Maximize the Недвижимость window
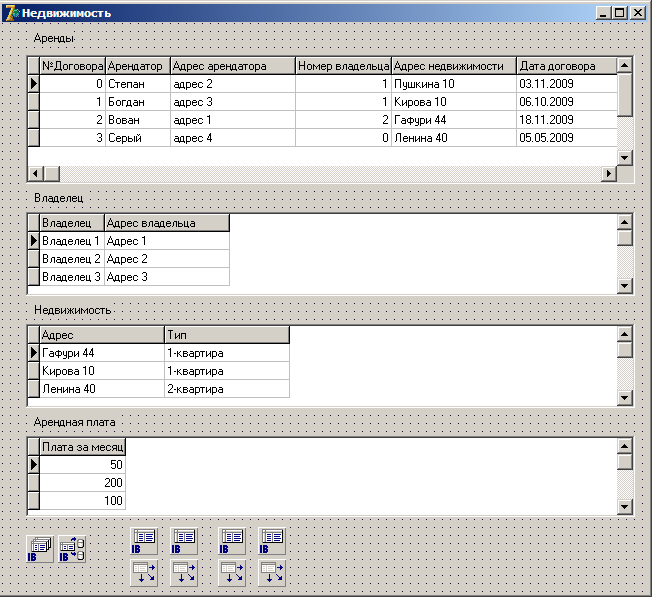 point(620,13)
